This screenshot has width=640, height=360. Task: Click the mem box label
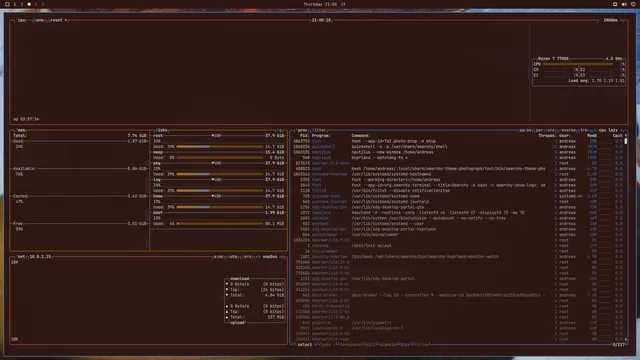coord(21,130)
